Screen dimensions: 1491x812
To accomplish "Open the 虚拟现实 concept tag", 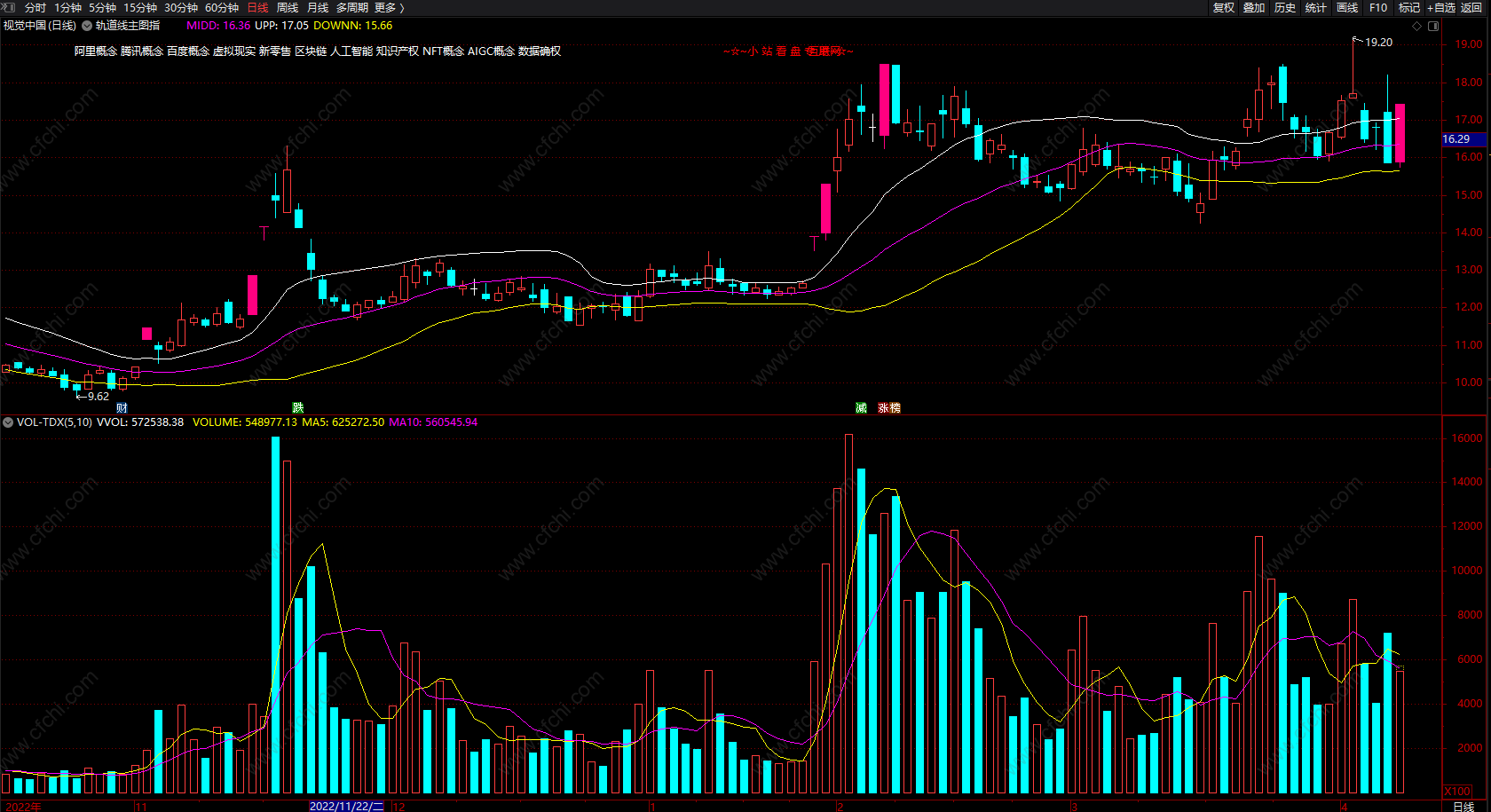I will click(x=234, y=51).
